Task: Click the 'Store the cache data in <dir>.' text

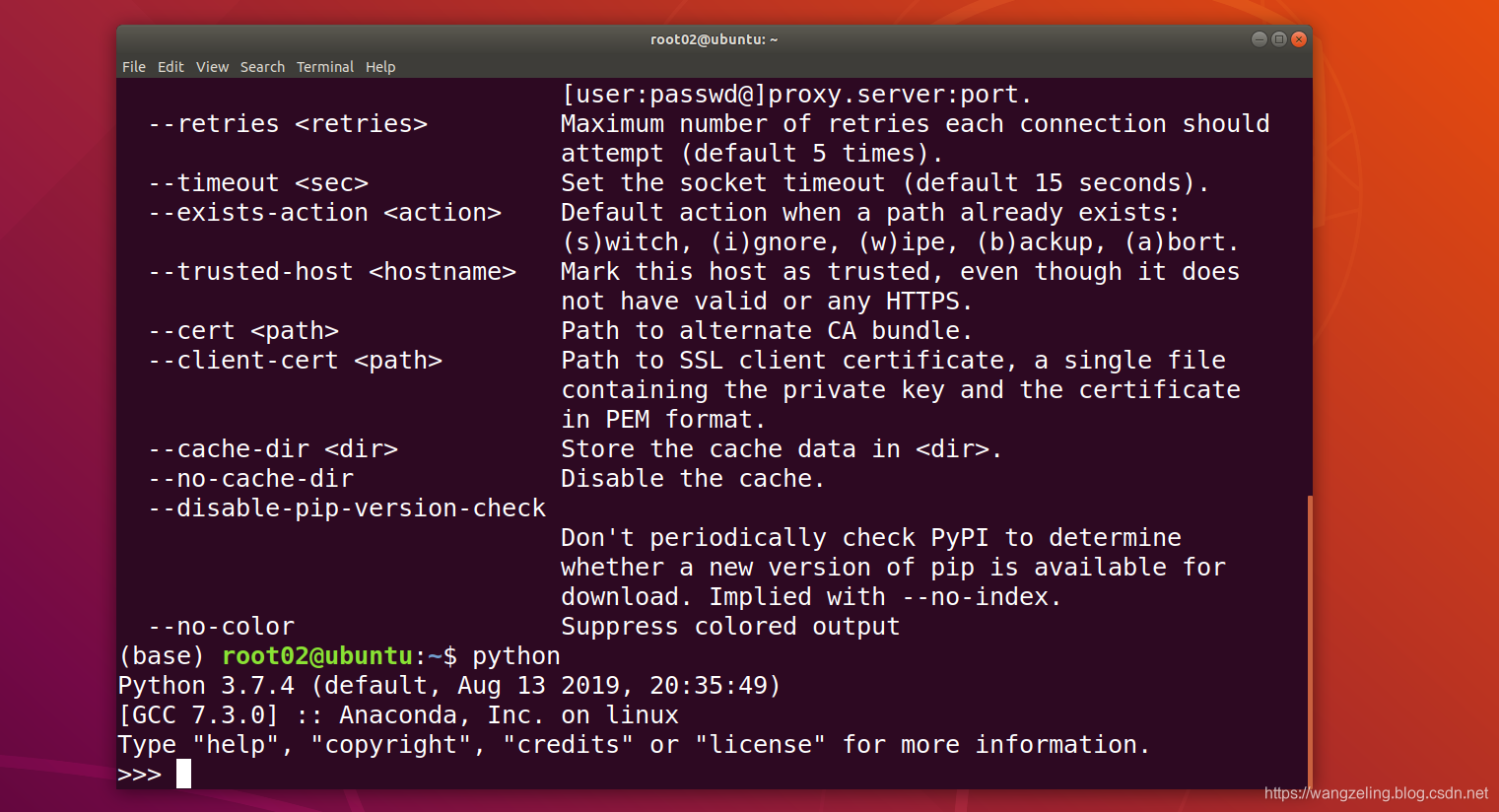Action: coord(782,449)
